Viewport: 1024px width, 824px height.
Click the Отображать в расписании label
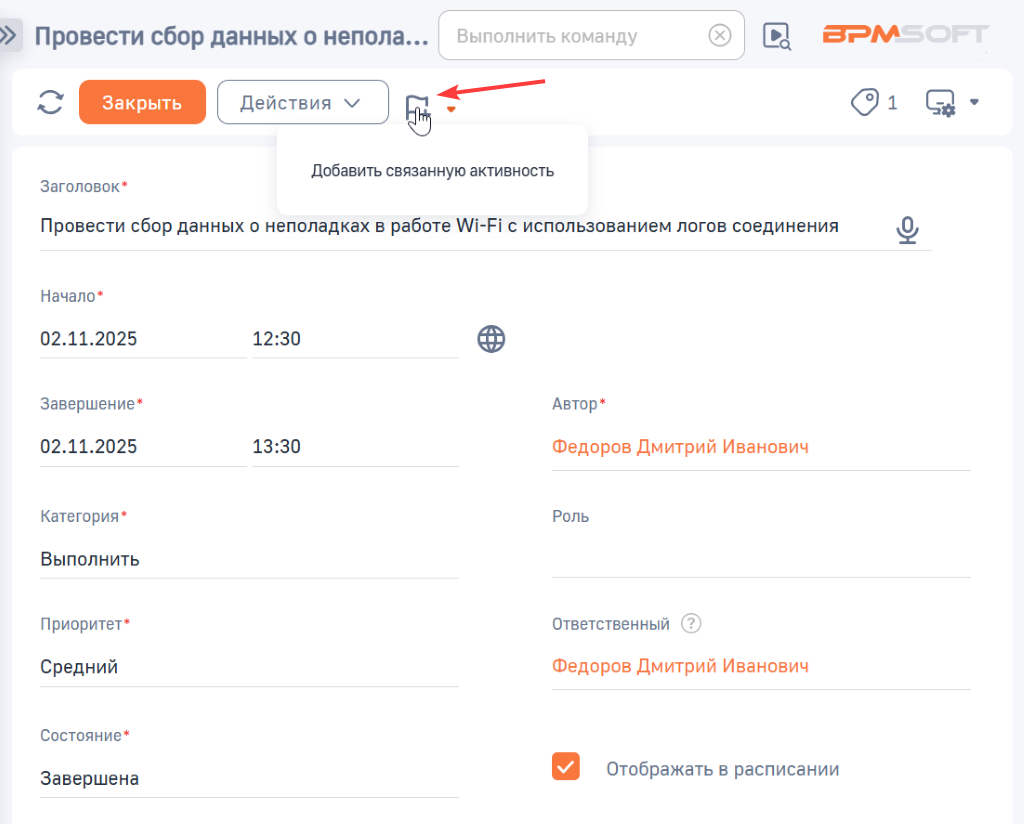click(722, 769)
